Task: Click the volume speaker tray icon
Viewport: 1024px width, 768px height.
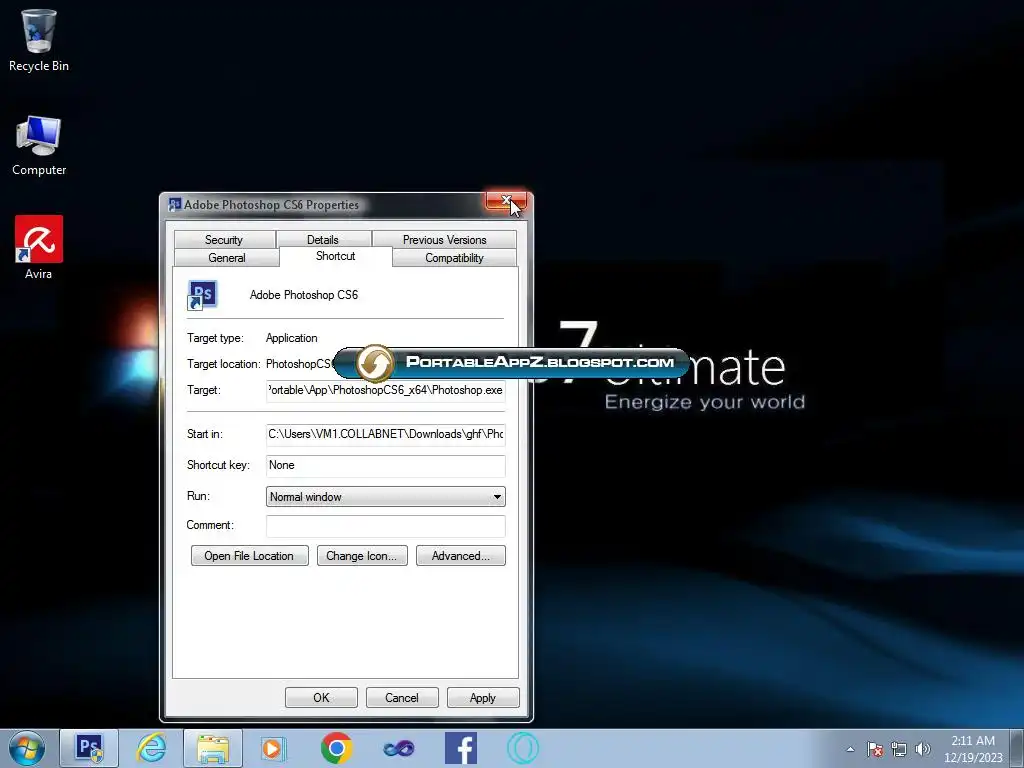Action: [x=922, y=749]
